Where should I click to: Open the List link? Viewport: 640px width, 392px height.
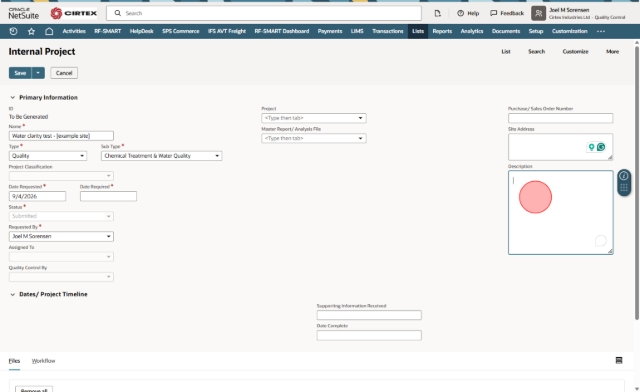pos(506,51)
